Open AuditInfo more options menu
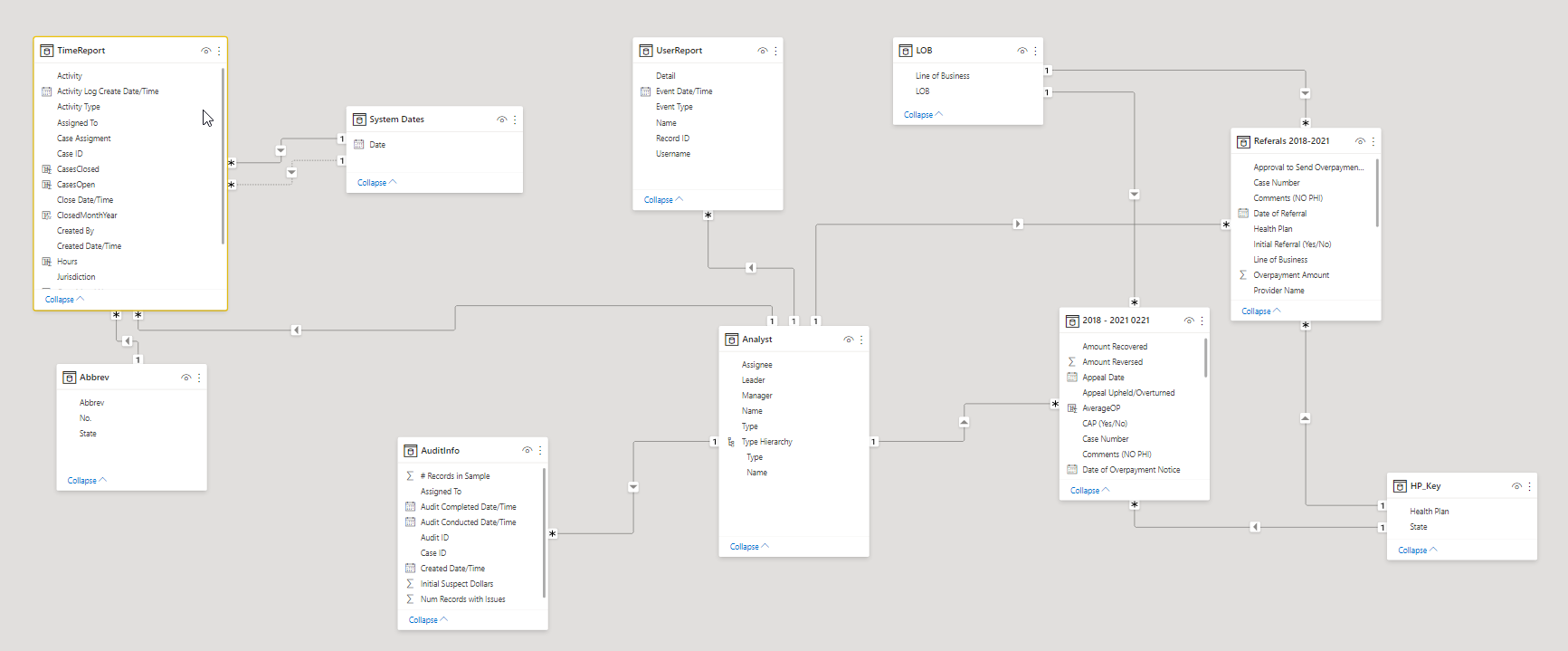The width and height of the screenshot is (1568, 651). pyautogui.click(x=540, y=451)
